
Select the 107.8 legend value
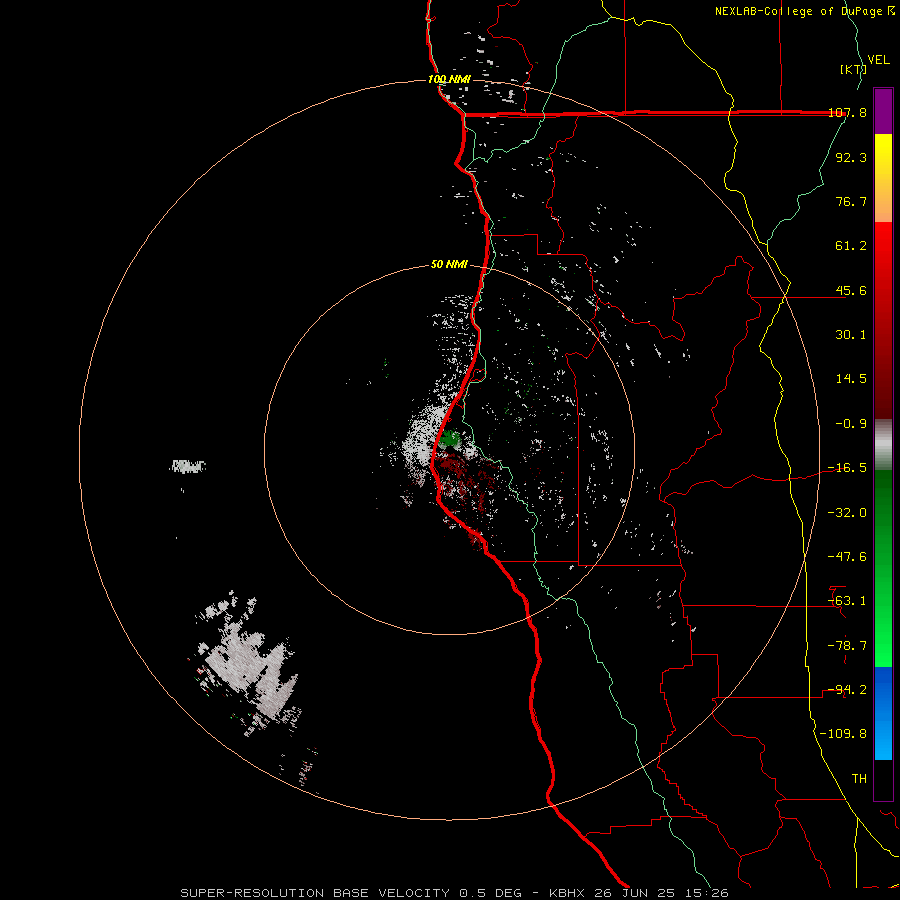tap(847, 112)
